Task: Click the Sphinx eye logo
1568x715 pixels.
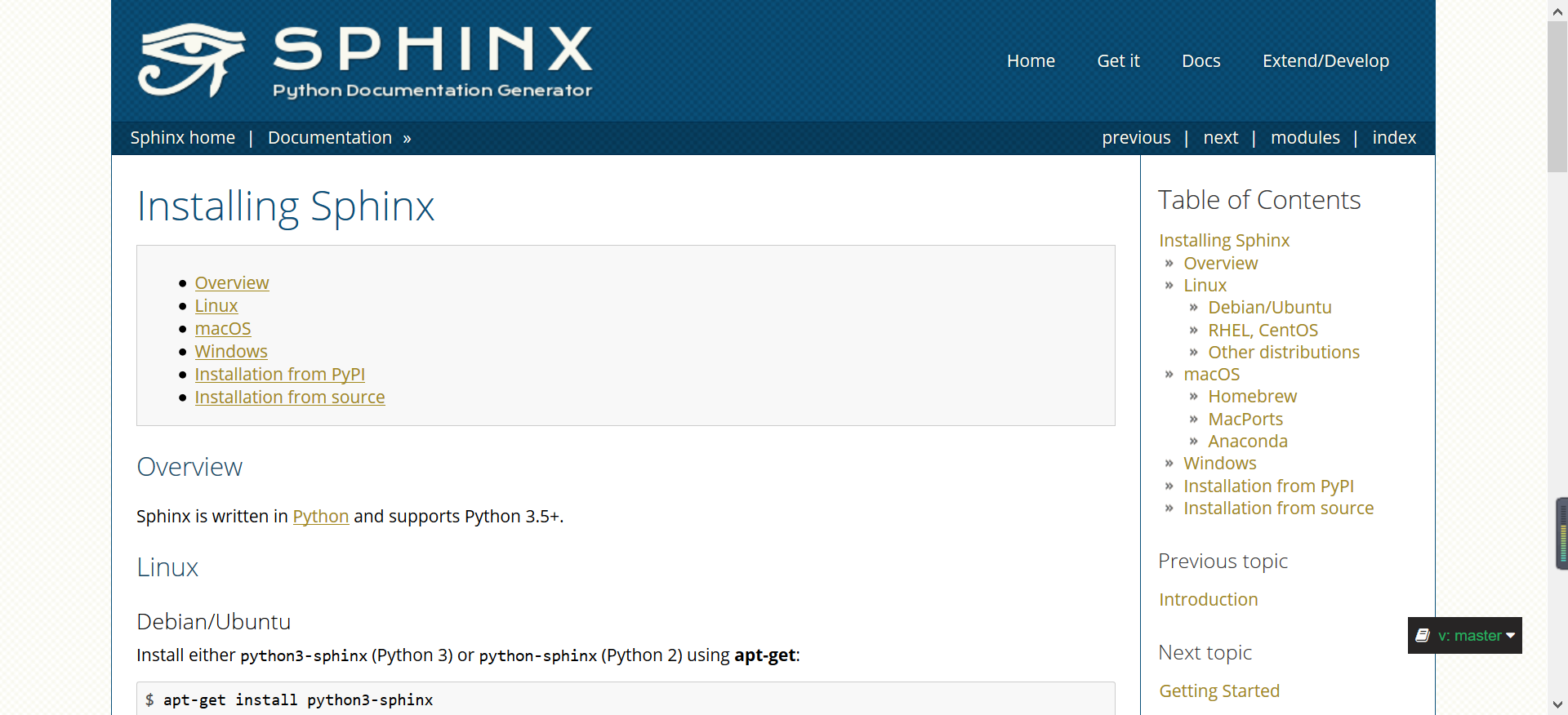Action: click(191, 60)
